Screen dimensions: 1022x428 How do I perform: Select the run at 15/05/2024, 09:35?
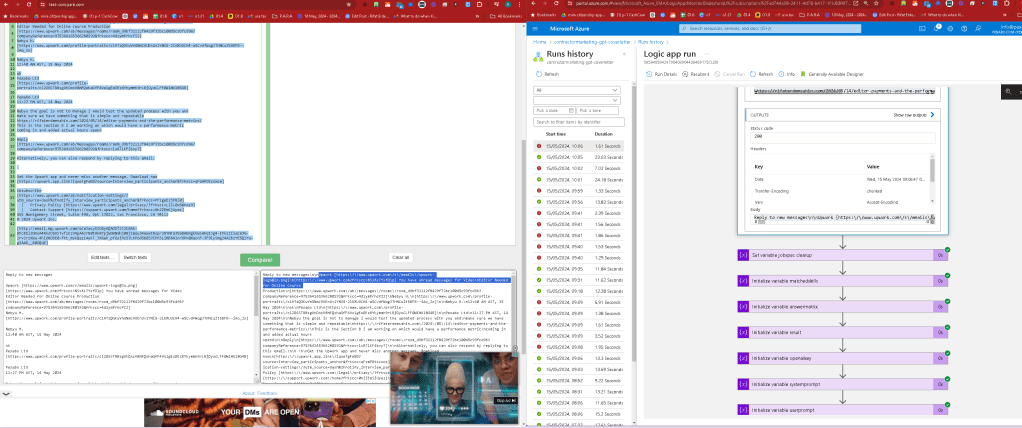pos(580,268)
